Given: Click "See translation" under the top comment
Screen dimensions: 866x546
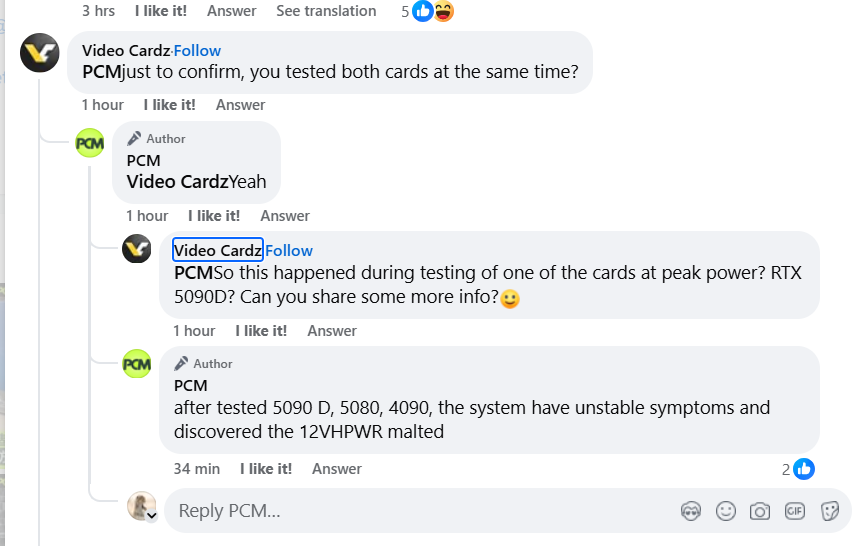Looking at the screenshot, I should tap(326, 11).
